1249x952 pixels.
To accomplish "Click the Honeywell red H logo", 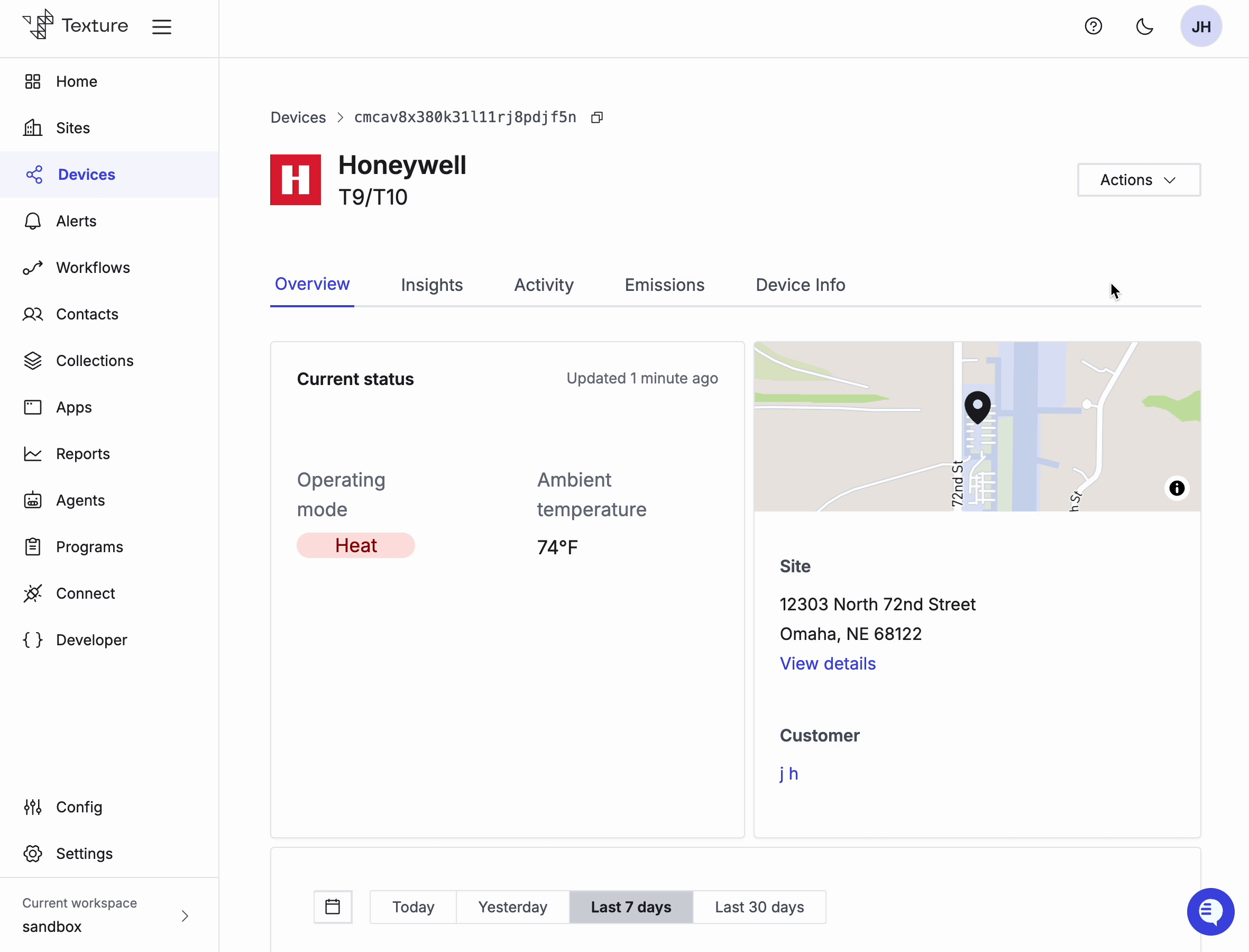I will pyautogui.click(x=296, y=180).
